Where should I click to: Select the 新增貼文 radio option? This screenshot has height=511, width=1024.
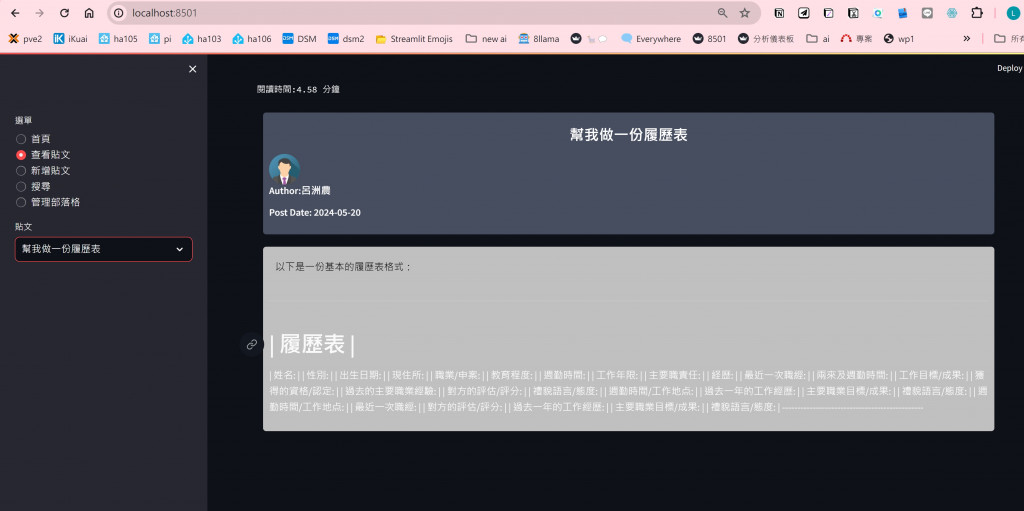[43, 171]
